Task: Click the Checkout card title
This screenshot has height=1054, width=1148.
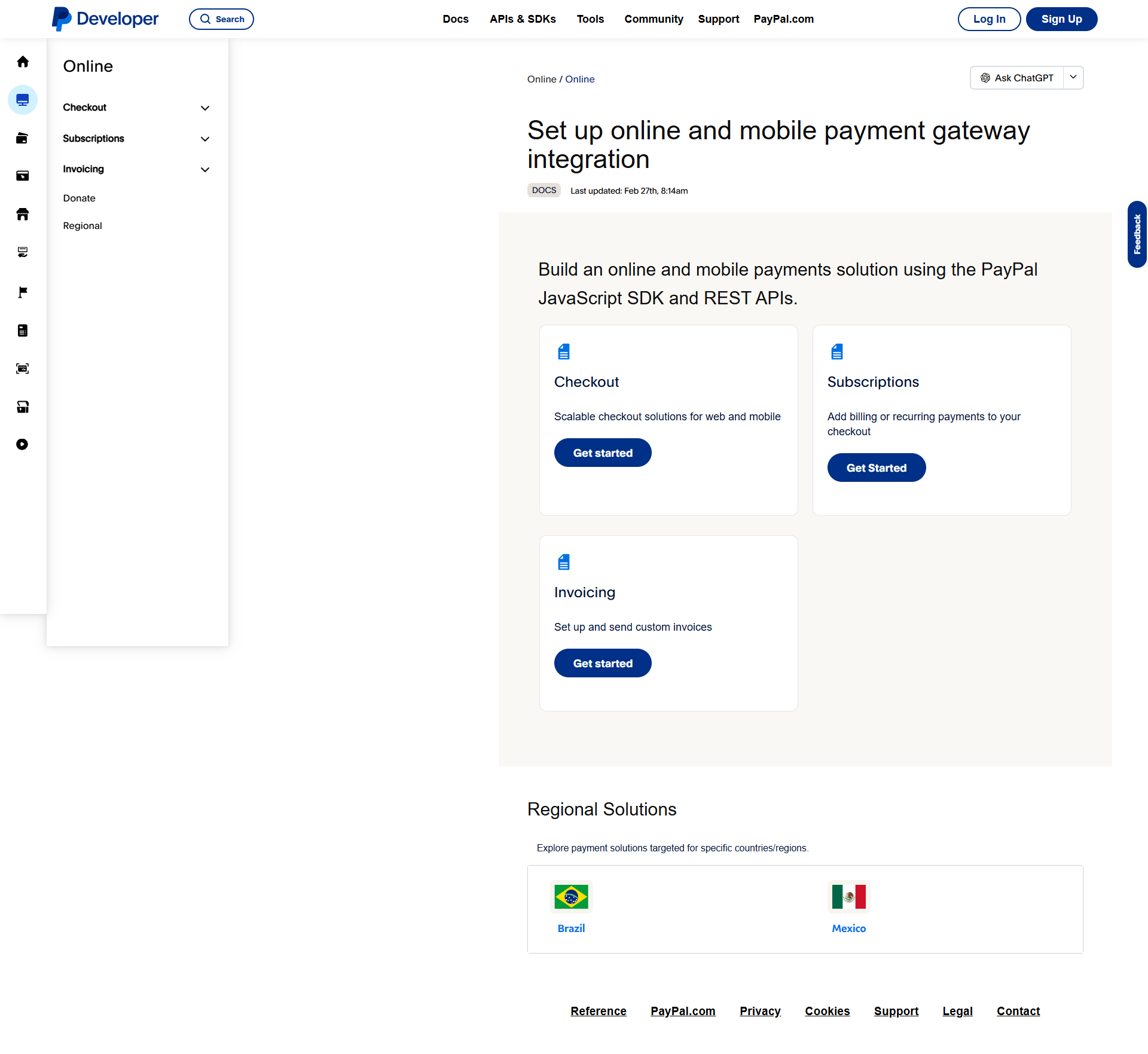Action: pyautogui.click(x=587, y=382)
